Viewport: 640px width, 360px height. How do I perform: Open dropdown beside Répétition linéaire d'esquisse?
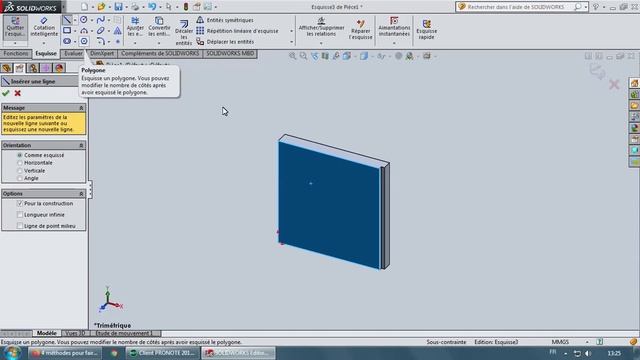pos(291,31)
